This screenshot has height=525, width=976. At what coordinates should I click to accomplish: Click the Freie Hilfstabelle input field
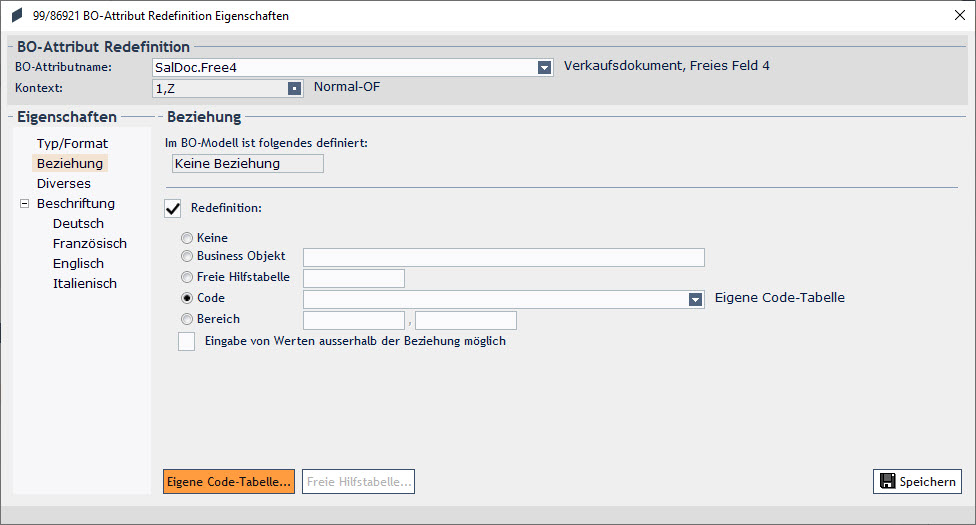354,278
